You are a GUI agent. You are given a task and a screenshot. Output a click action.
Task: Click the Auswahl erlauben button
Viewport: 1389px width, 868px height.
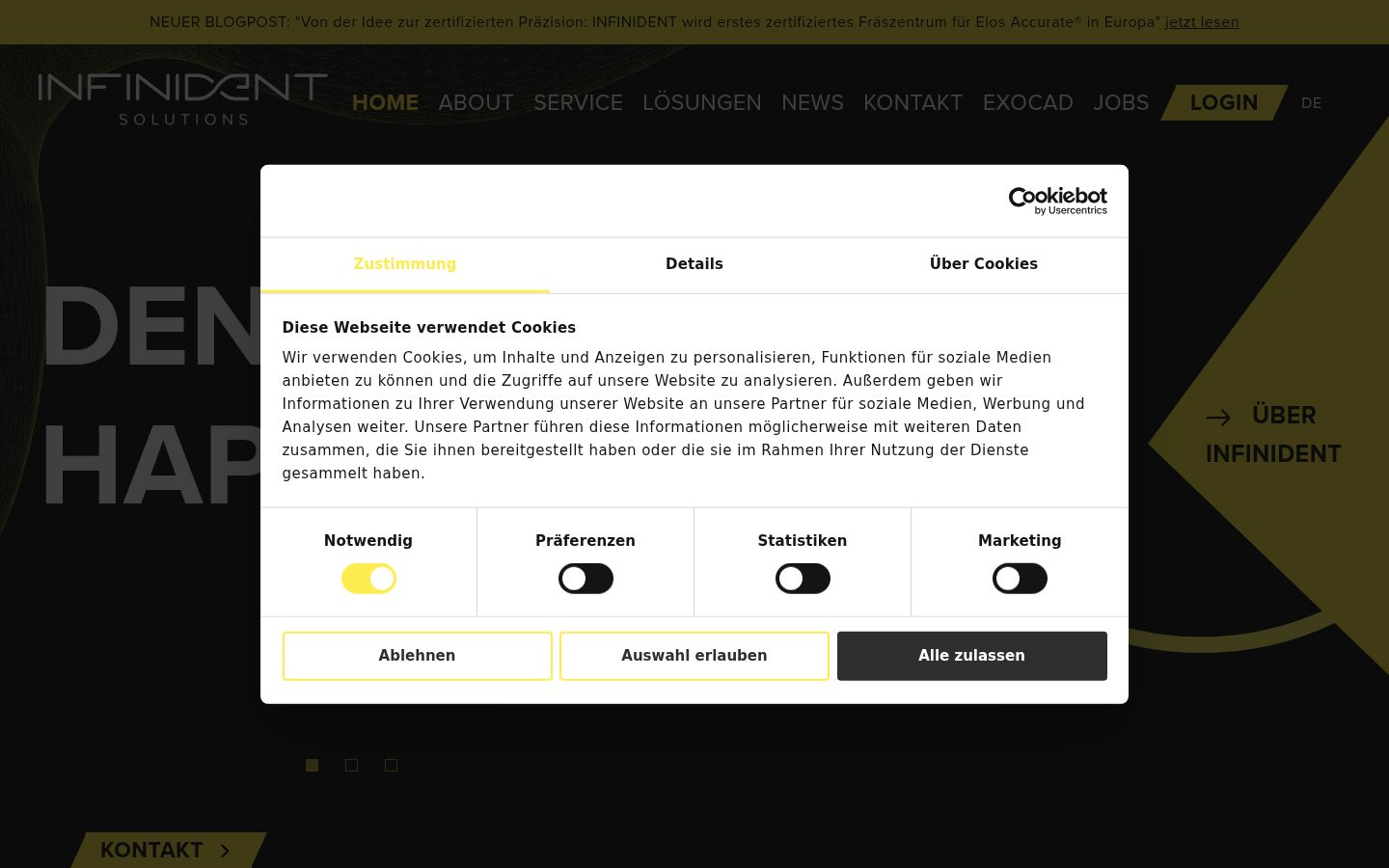pos(694,656)
